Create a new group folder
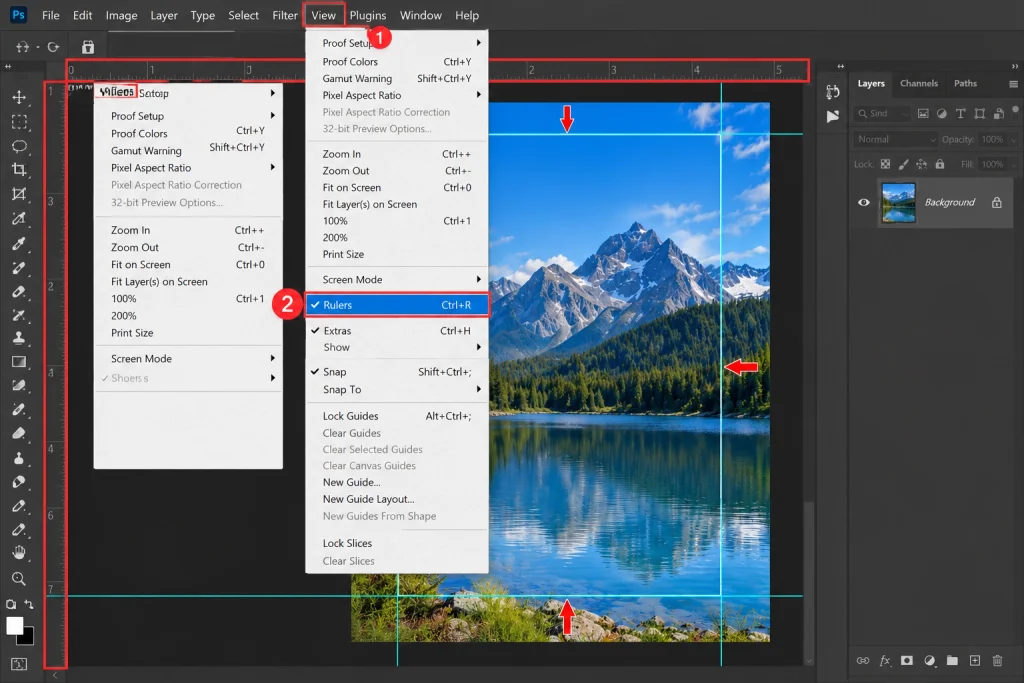The image size is (1024, 683). coord(952,661)
